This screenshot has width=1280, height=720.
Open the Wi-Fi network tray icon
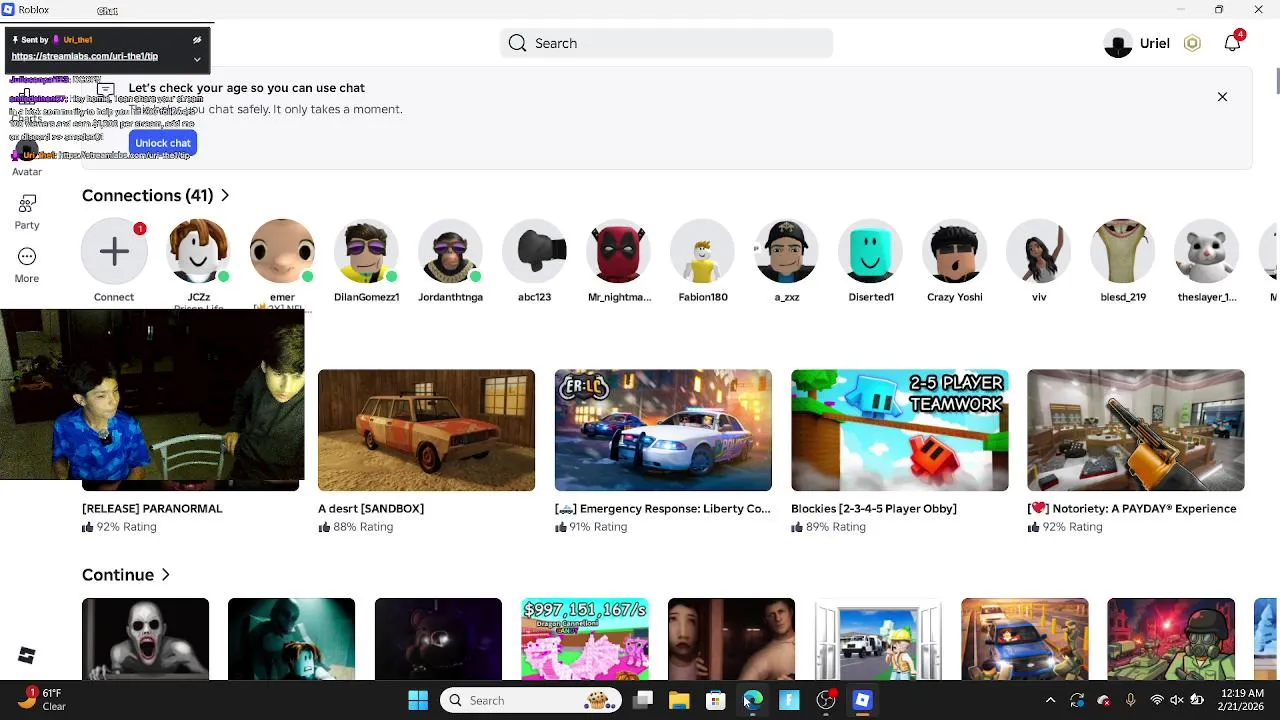tap(1157, 700)
